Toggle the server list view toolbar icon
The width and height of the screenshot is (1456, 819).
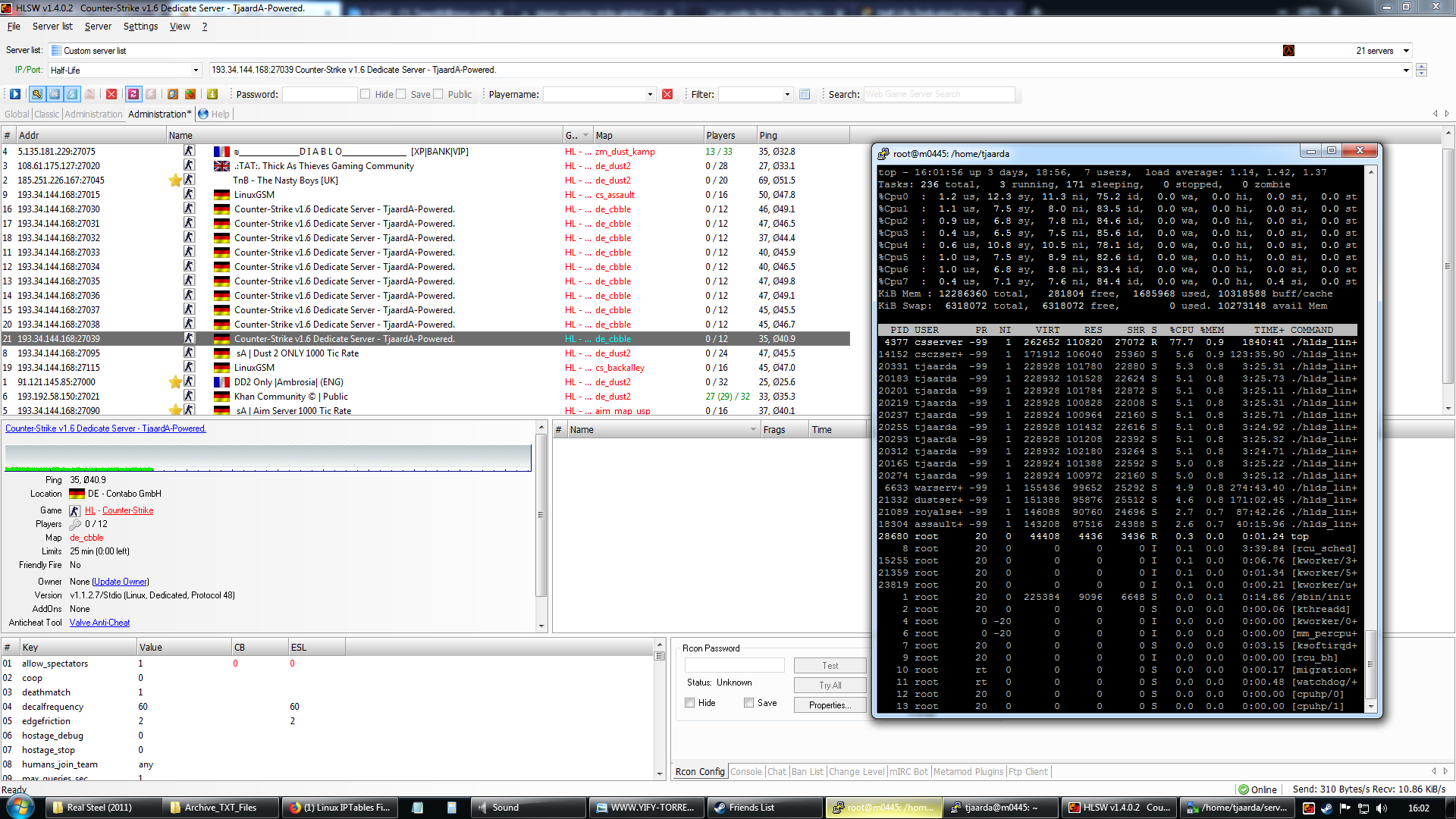click(54, 94)
